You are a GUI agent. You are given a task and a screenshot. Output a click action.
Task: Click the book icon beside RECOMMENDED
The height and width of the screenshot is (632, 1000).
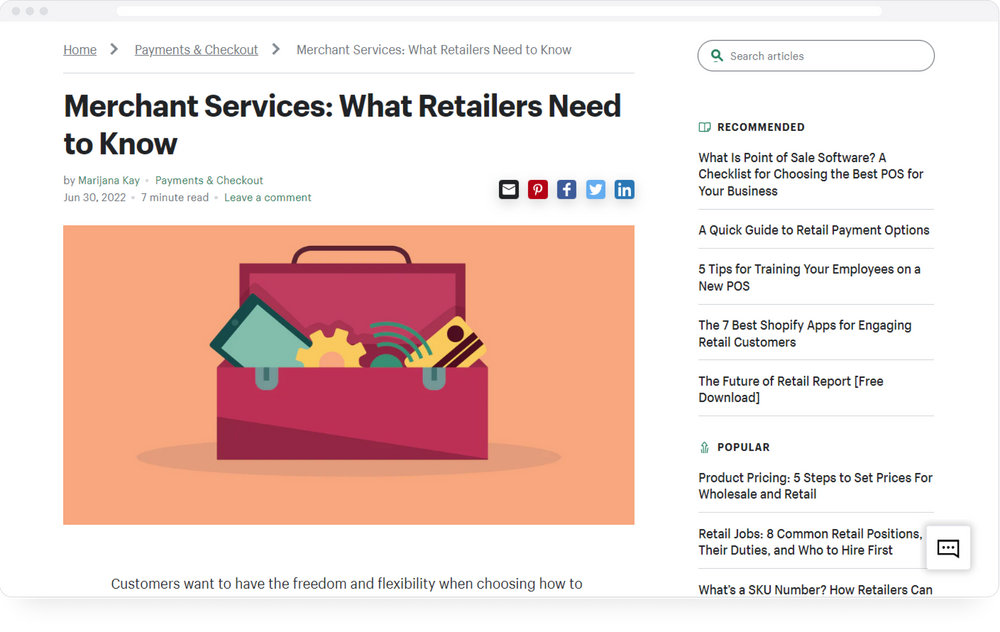point(704,126)
